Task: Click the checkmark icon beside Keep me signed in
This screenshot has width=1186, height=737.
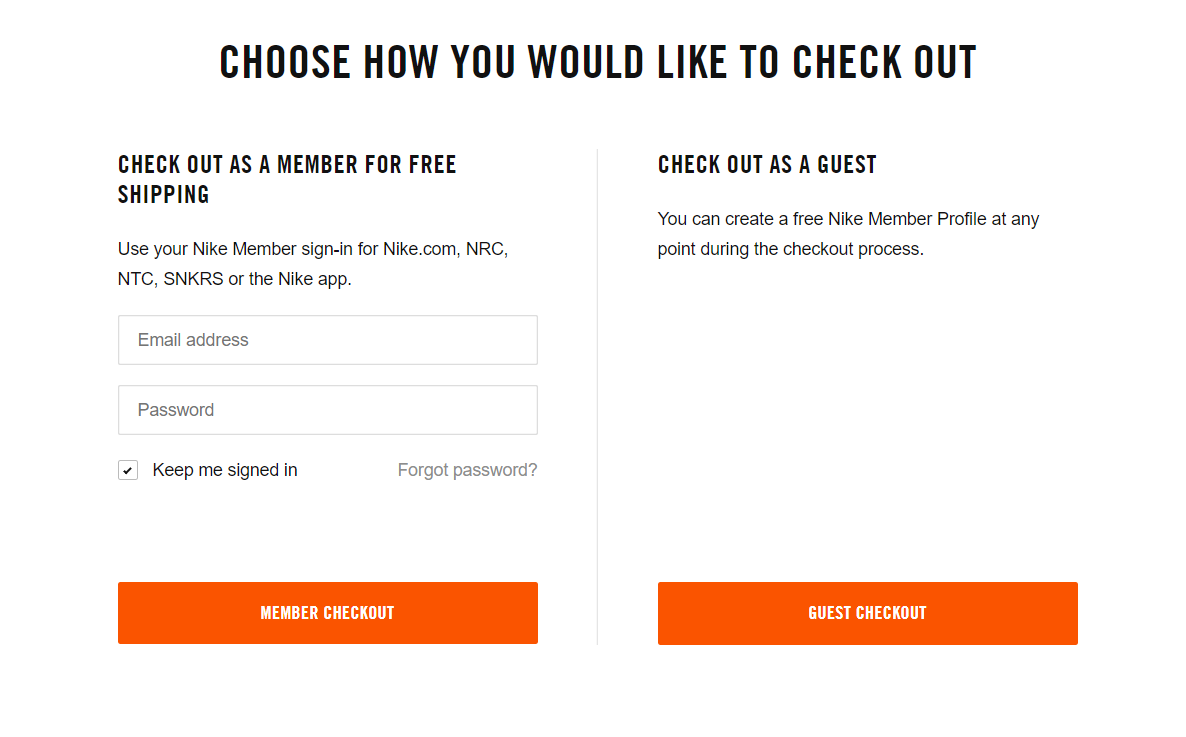Action: tap(128, 470)
